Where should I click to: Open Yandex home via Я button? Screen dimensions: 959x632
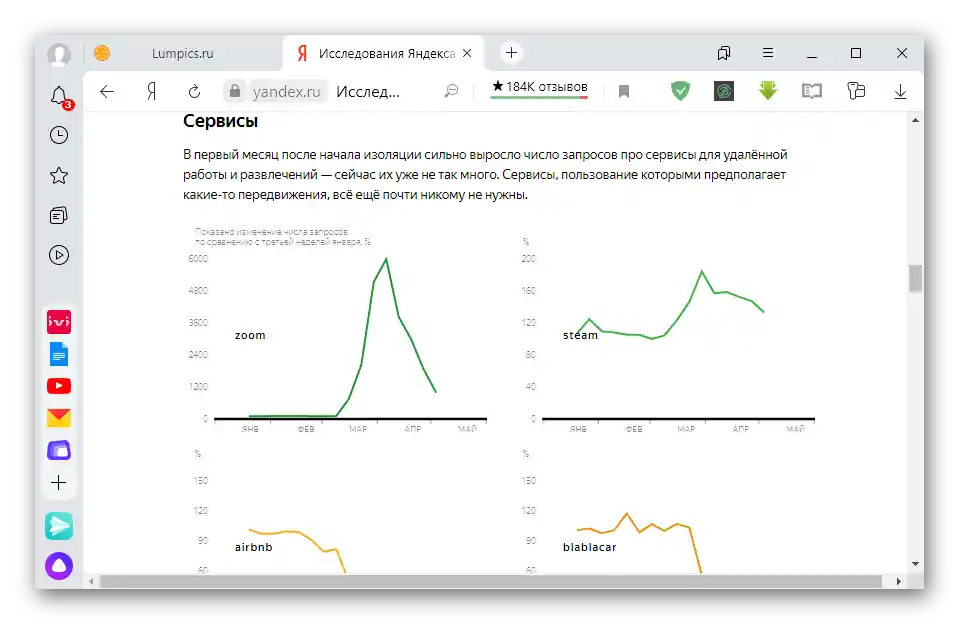coord(152,92)
